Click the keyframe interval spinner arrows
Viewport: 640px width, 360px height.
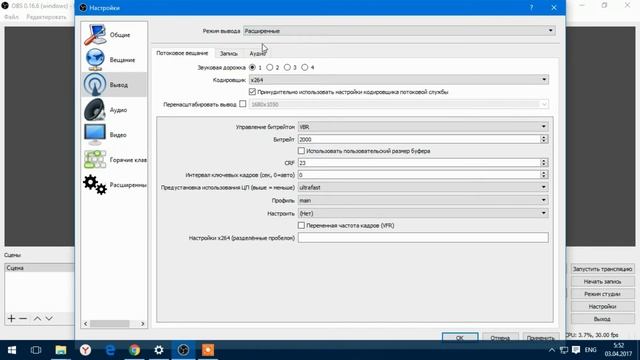(544, 175)
